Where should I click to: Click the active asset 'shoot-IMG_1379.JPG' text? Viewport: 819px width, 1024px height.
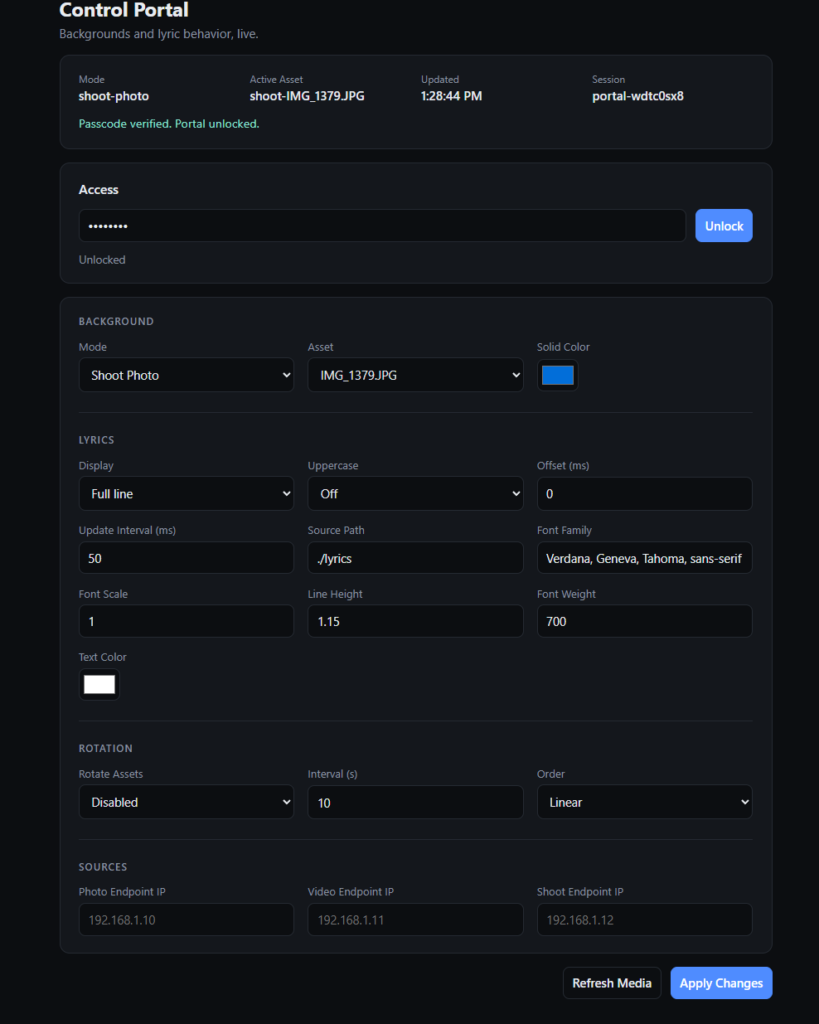[x=307, y=96]
